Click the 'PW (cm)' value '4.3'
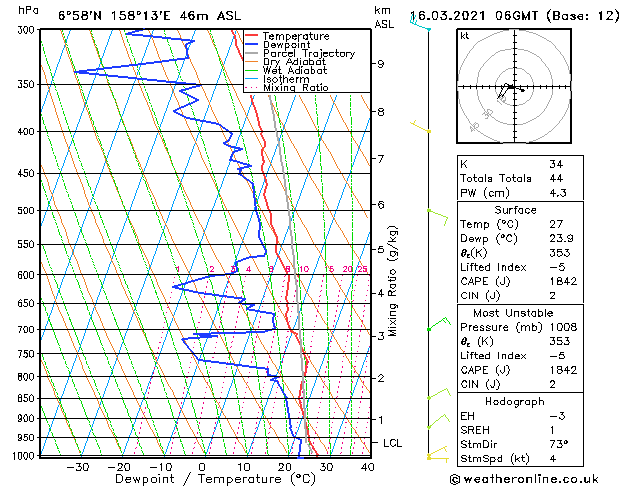Image resolution: width=629 pixels, height=486 pixels. pos(558,193)
